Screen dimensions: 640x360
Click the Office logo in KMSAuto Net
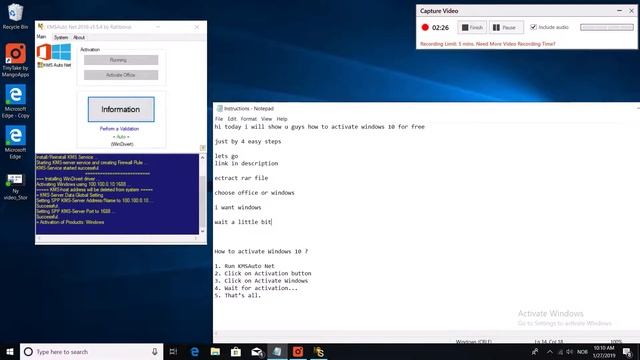[44, 52]
